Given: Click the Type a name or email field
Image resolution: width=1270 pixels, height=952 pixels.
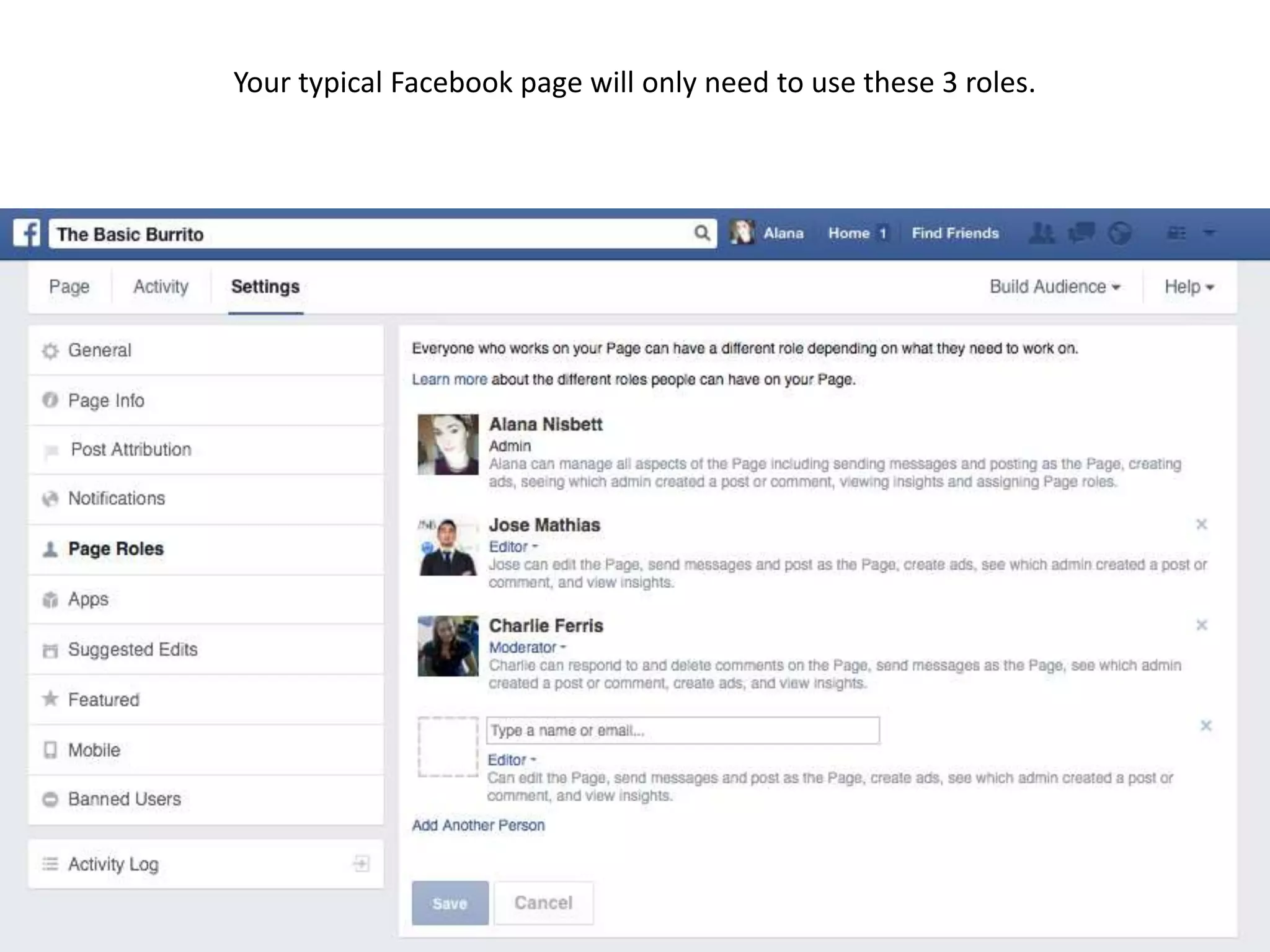Looking at the screenshot, I should coord(683,731).
